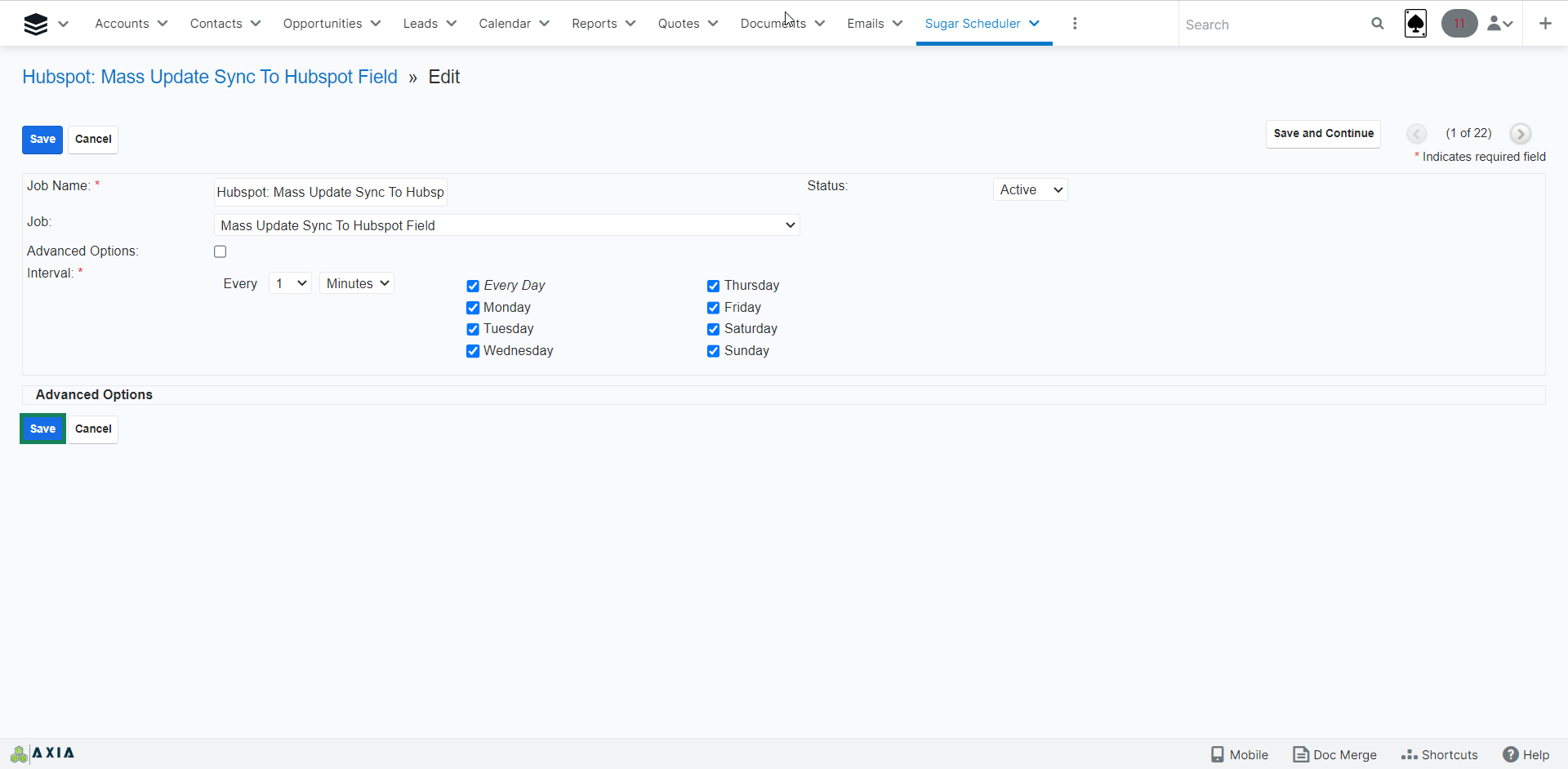Viewport: 1568px width, 769px height.
Task: Open the Job dropdown list
Action: [506, 225]
